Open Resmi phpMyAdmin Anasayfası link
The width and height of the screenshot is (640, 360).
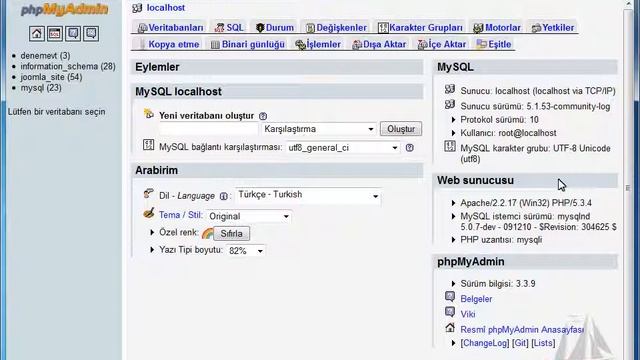point(522,330)
